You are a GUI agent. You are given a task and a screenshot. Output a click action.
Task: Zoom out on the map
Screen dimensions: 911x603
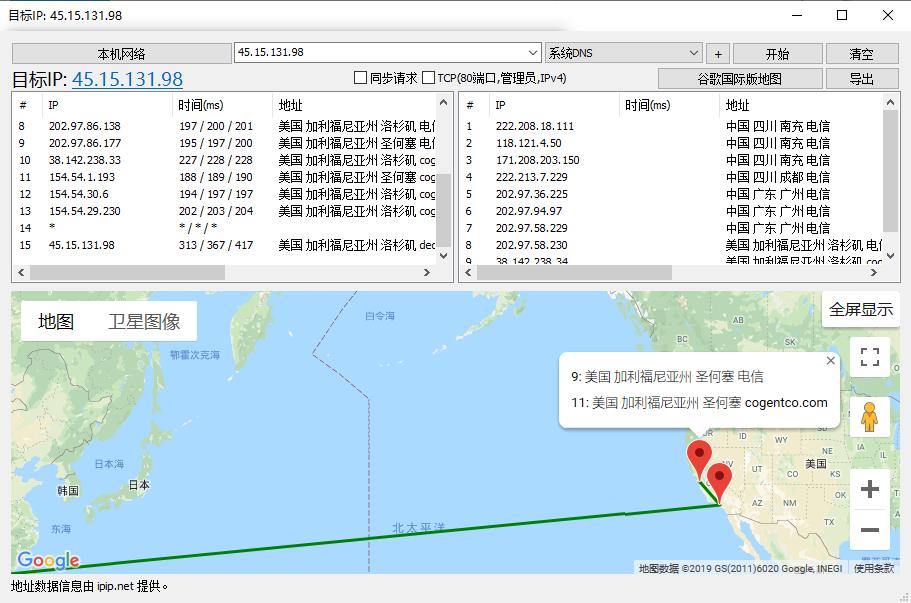coord(869,531)
